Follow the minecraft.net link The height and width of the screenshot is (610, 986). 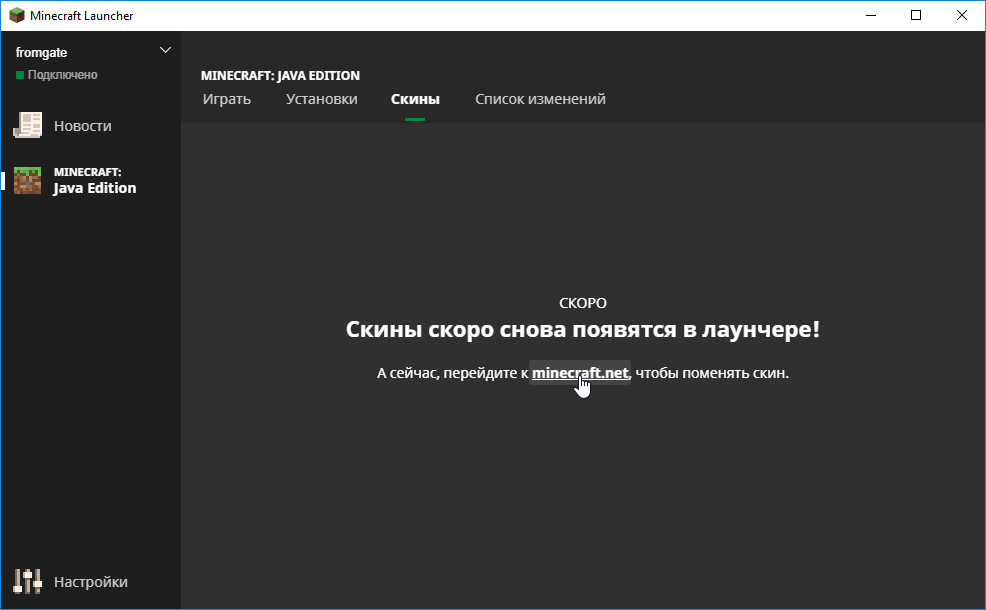point(580,373)
